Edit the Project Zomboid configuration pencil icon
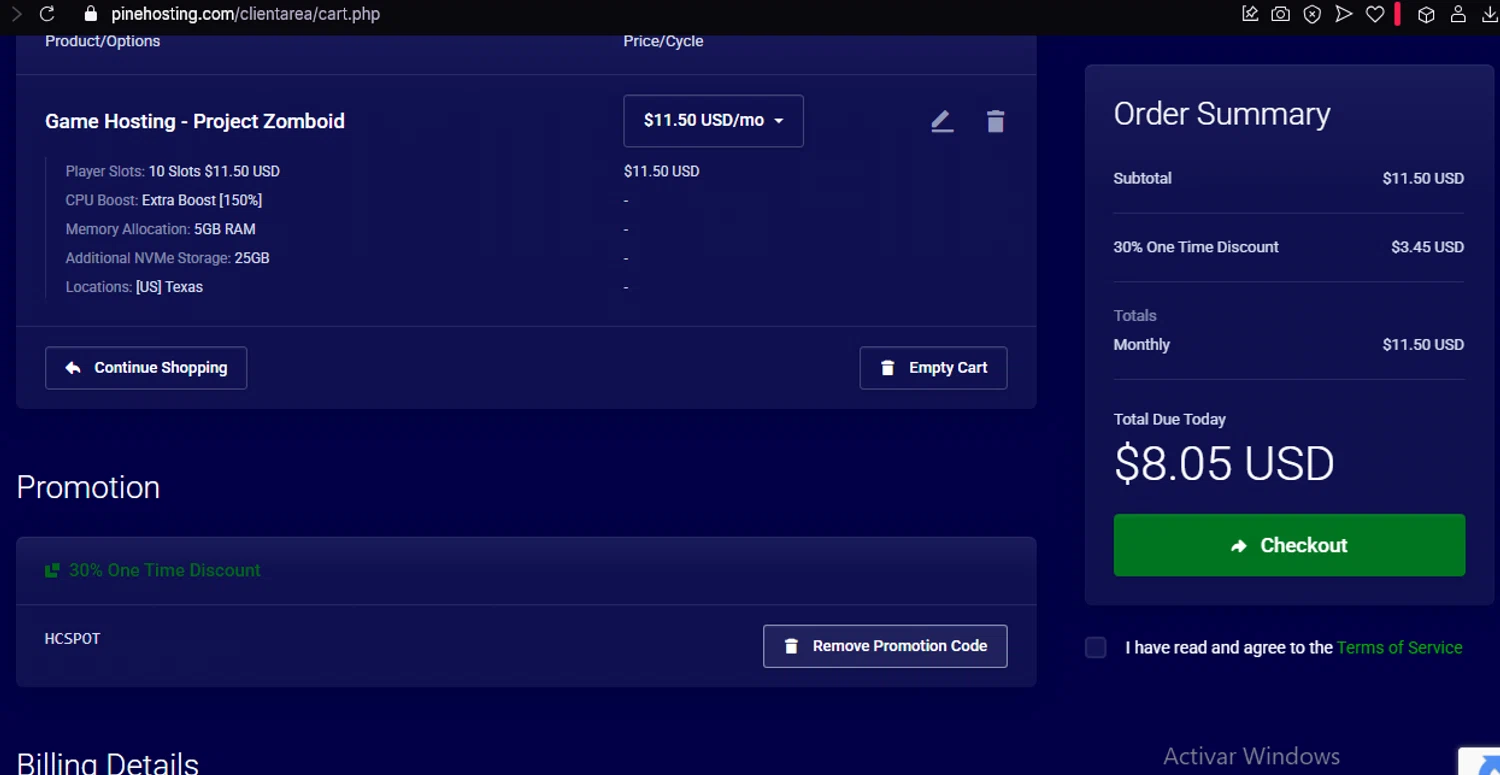This screenshot has height=775, width=1500. [942, 121]
